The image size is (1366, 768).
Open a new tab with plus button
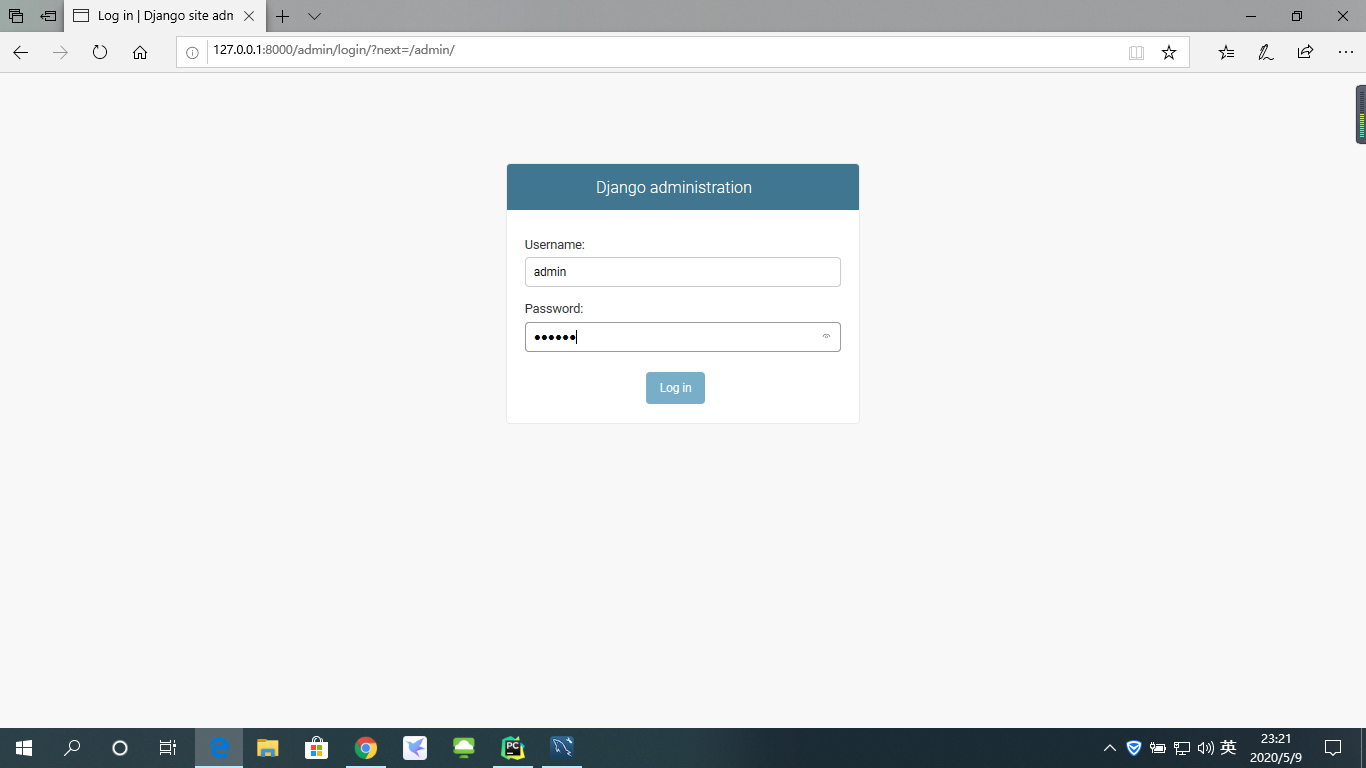pyautogui.click(x=283, y=16)
